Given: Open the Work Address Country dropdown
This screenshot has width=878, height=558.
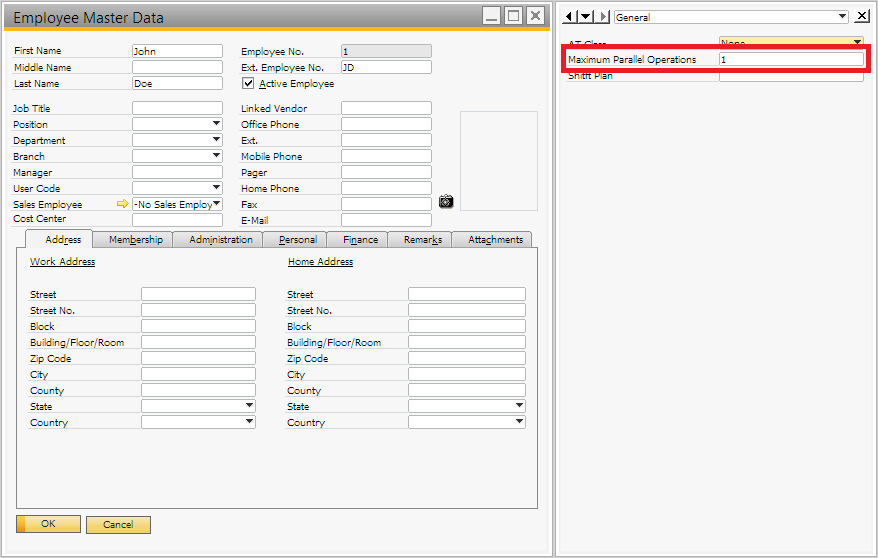Looking at the screenshot, I should pyautogui.click(x=249, y=422).
